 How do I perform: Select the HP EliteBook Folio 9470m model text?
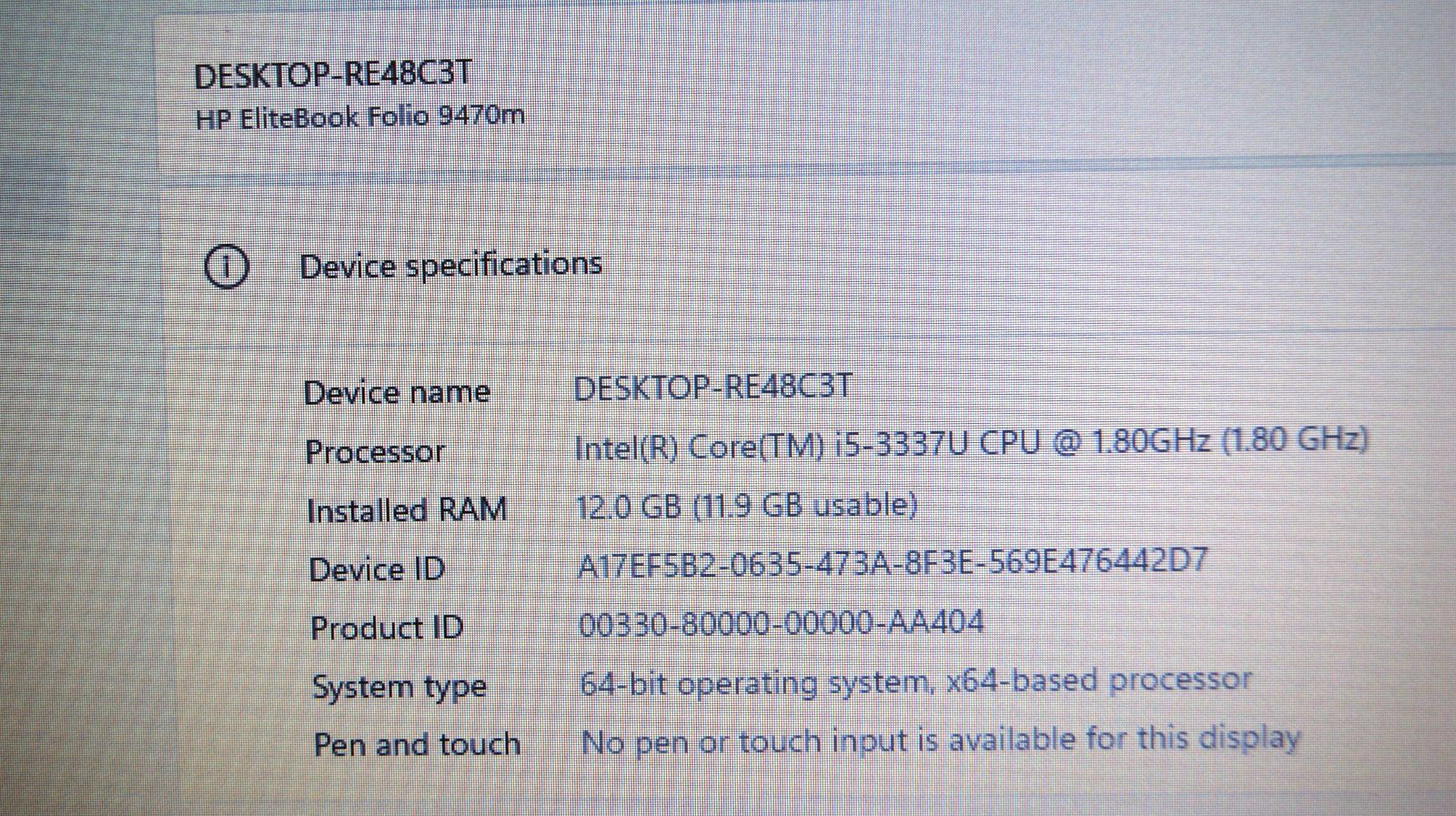pyautogui.click(x=359, y=116)
